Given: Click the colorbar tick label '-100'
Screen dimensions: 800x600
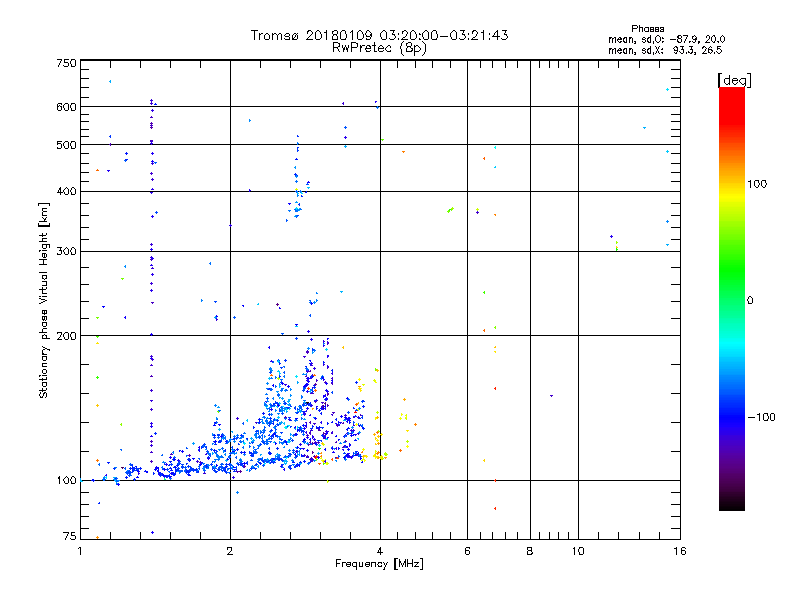Looking at the screenshot, I should point(762,417).
